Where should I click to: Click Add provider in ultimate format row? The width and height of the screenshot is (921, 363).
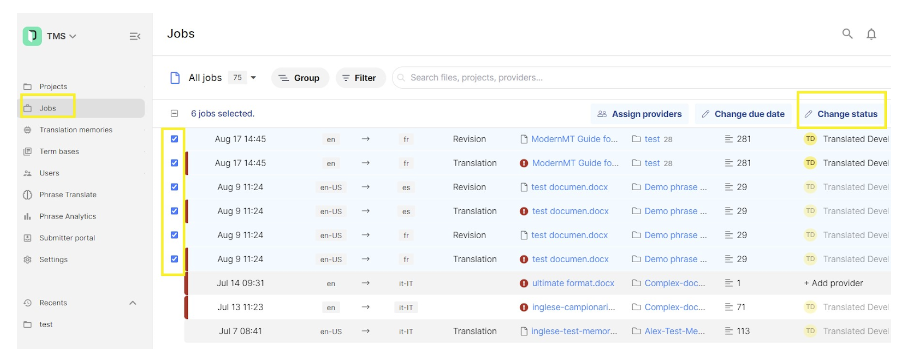(833, 283)
